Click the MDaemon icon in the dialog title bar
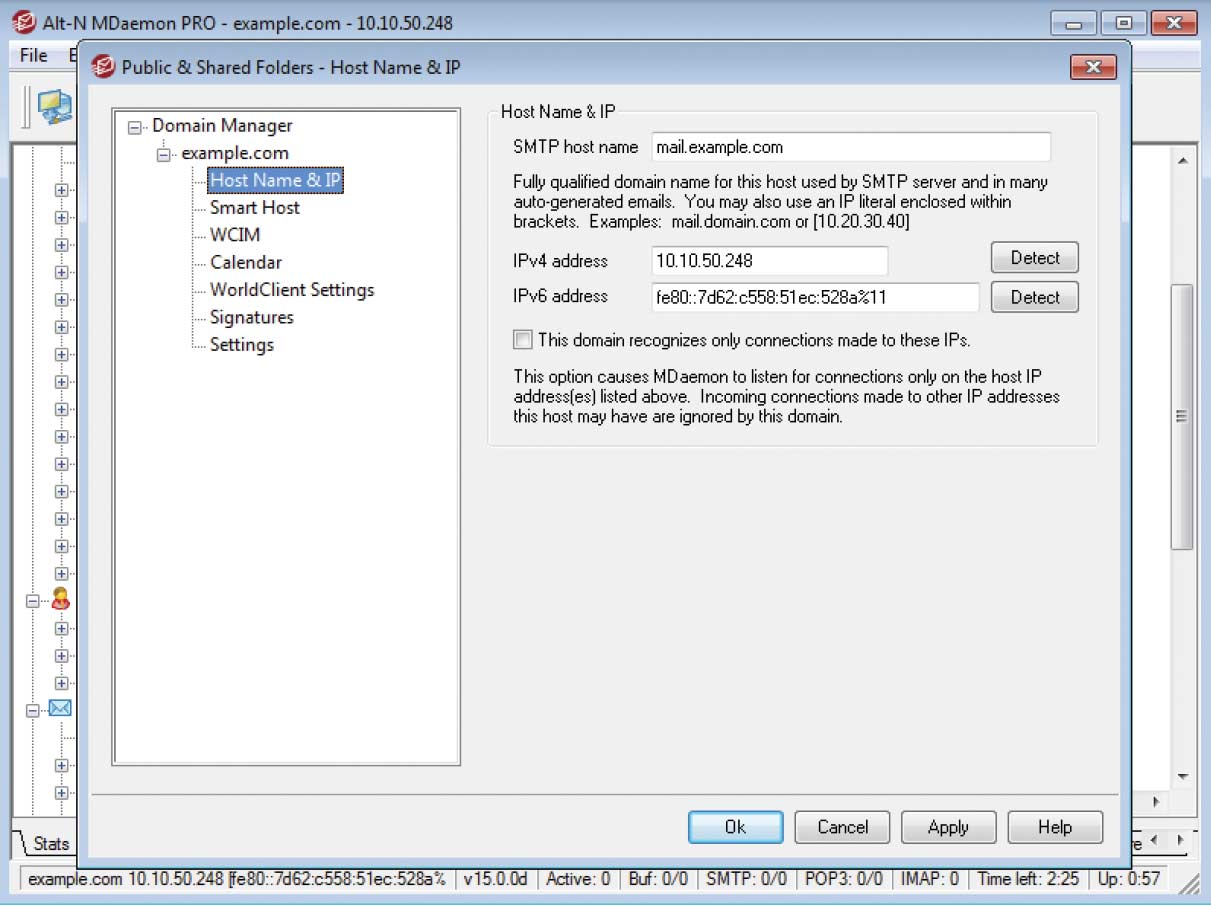The width and height of the screenshot is (1211, 906). tap(103, 67)
